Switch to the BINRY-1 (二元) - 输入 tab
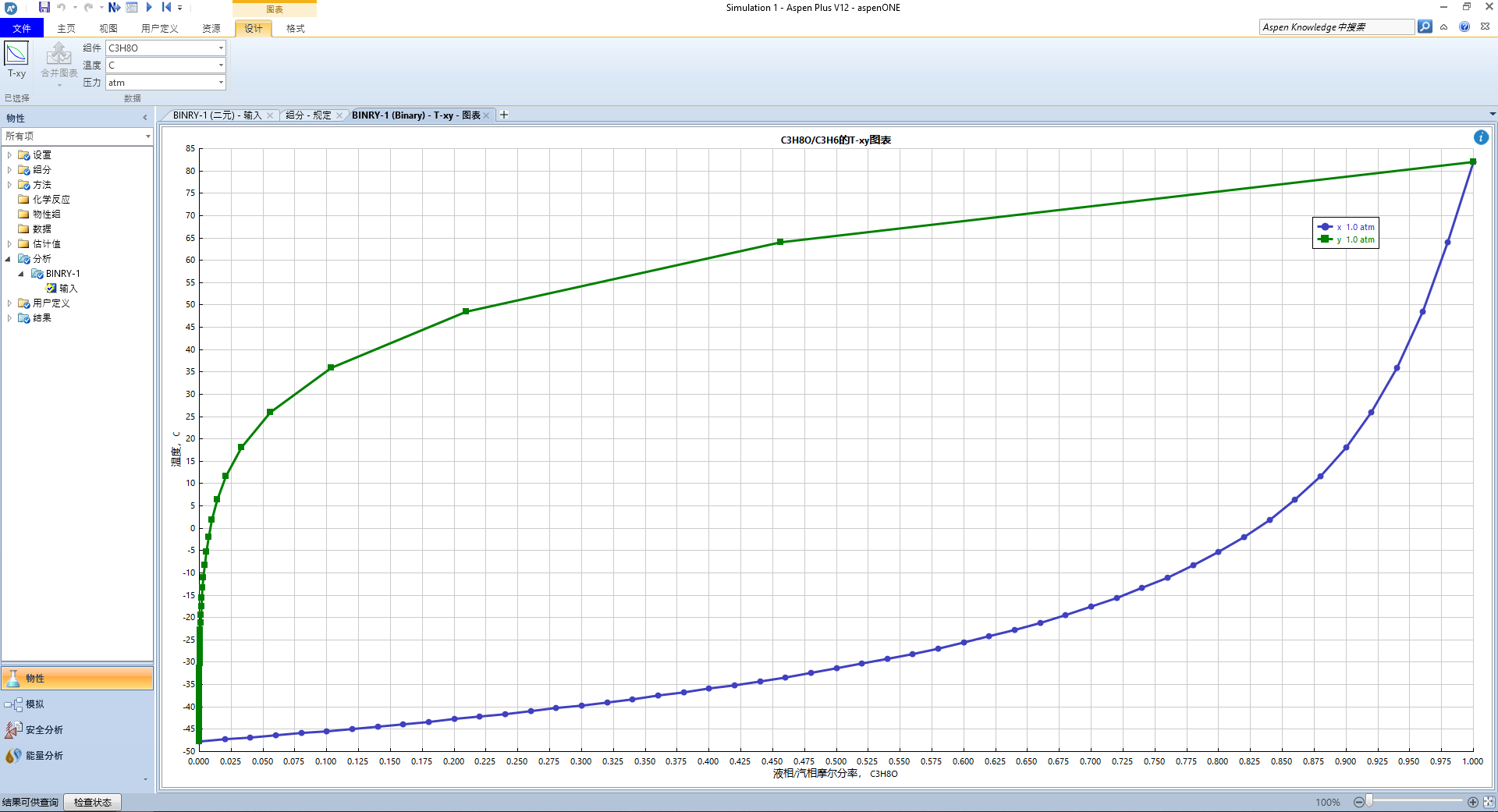Viewport: 1498px width, 812px height. (x=216, y=115)
